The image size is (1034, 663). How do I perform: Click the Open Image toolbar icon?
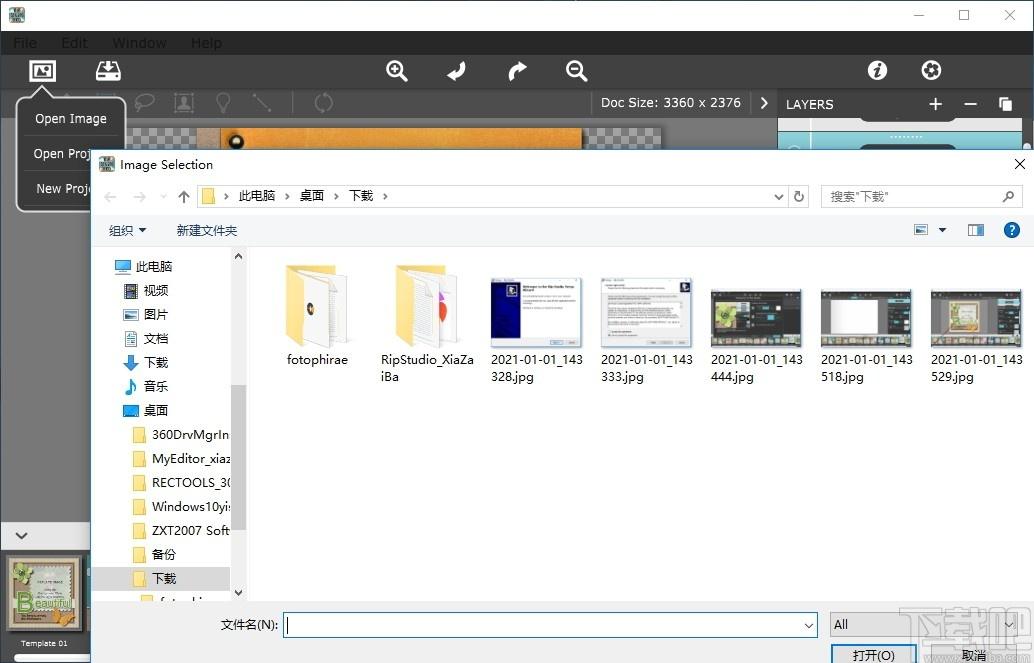click(x=42, y=71)
